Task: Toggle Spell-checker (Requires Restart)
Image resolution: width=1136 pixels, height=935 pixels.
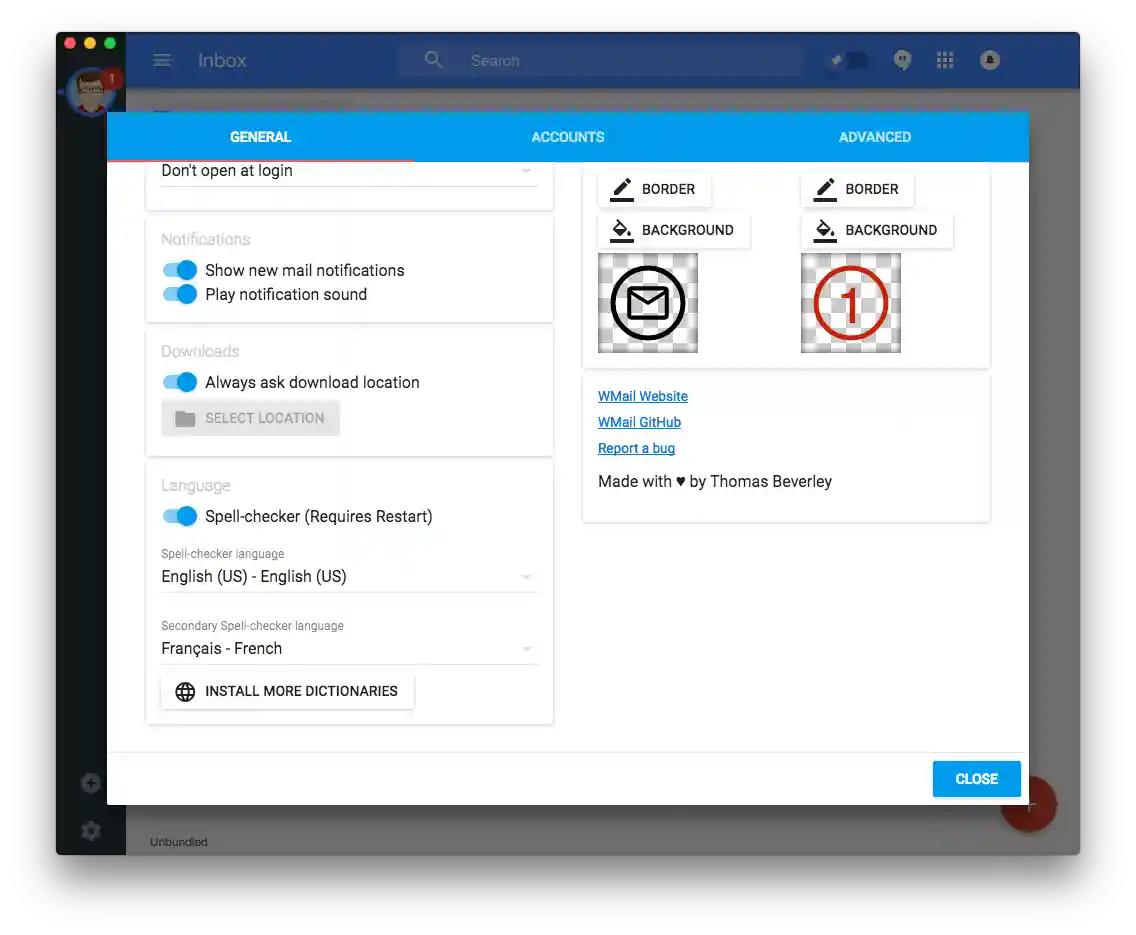Action: [179, 516]
